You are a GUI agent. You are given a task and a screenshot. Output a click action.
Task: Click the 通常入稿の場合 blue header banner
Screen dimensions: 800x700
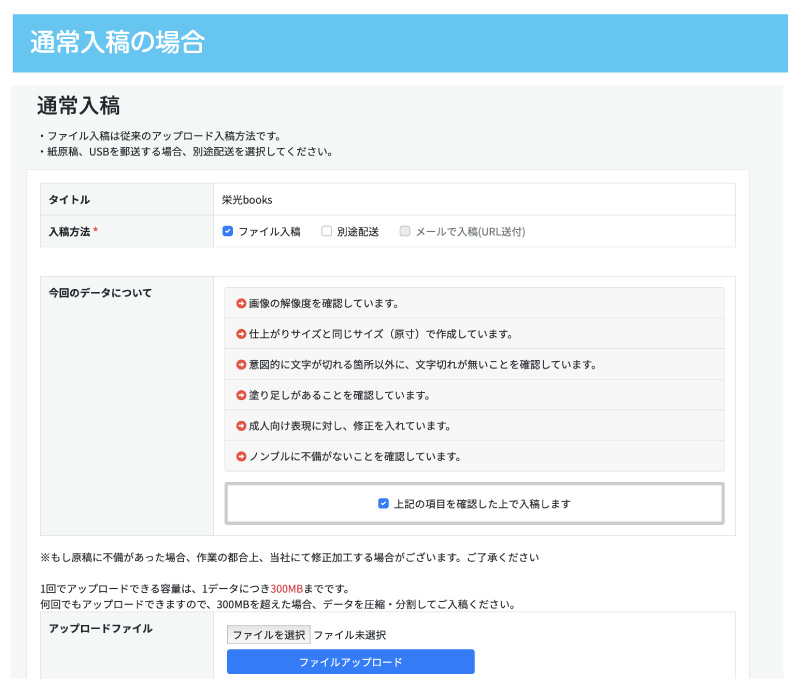(x=400, y=43)
